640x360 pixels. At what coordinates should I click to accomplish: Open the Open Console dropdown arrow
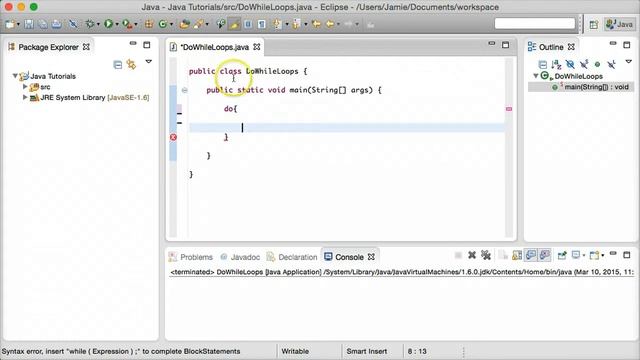pos(603,256)
